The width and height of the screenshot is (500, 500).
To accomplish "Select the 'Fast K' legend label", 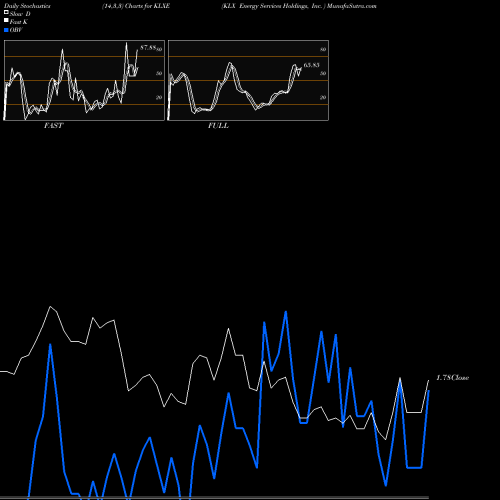I will (x=19, y=22).
